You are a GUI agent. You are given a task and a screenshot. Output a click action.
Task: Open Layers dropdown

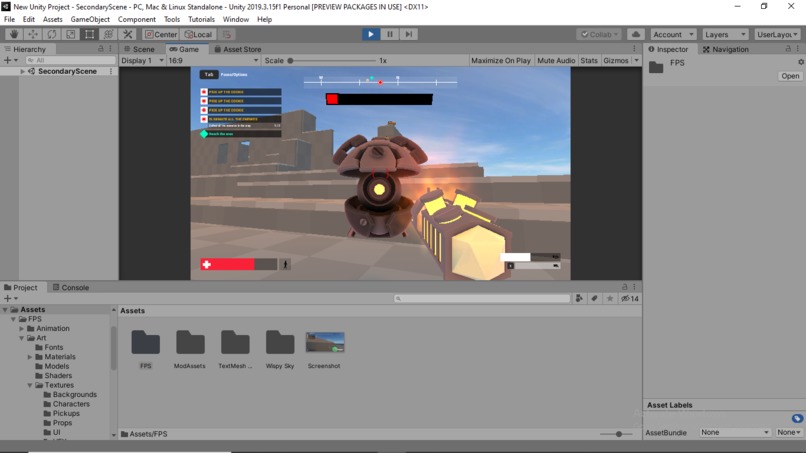click(725, 34)
